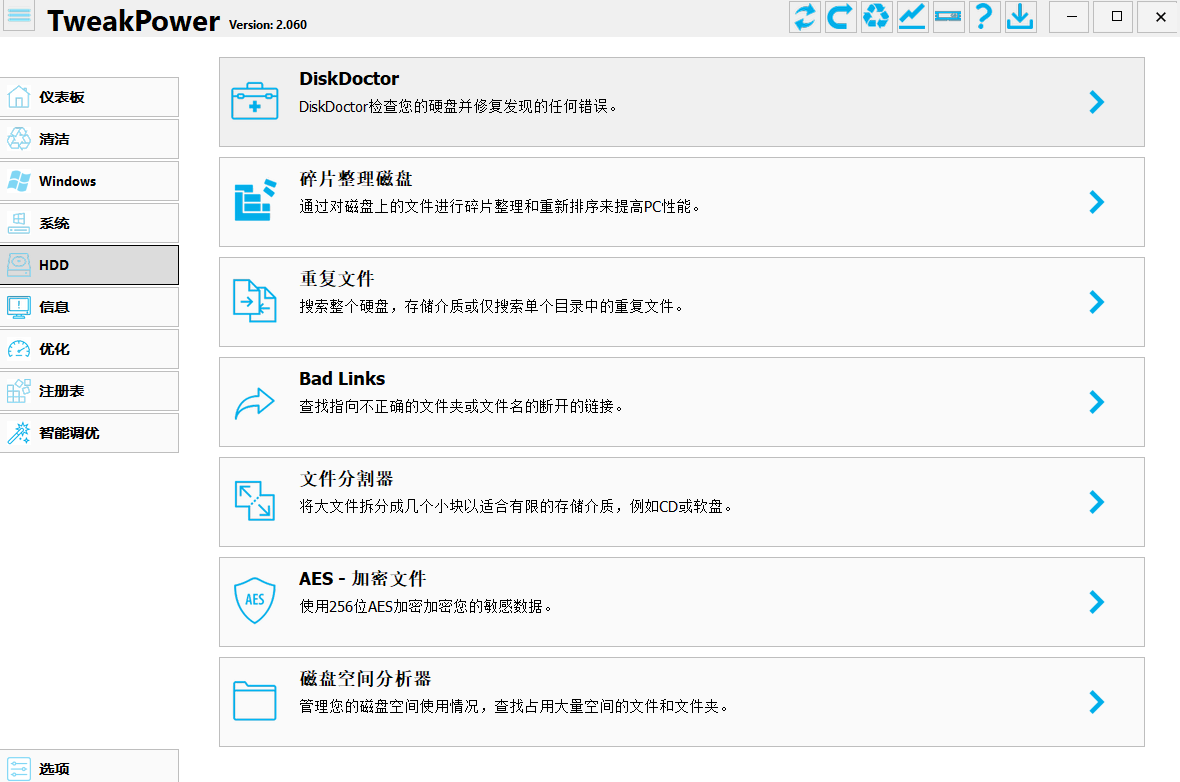Click the duplicate files document icon
1180x782 pixels.
[x=255, y=301]
